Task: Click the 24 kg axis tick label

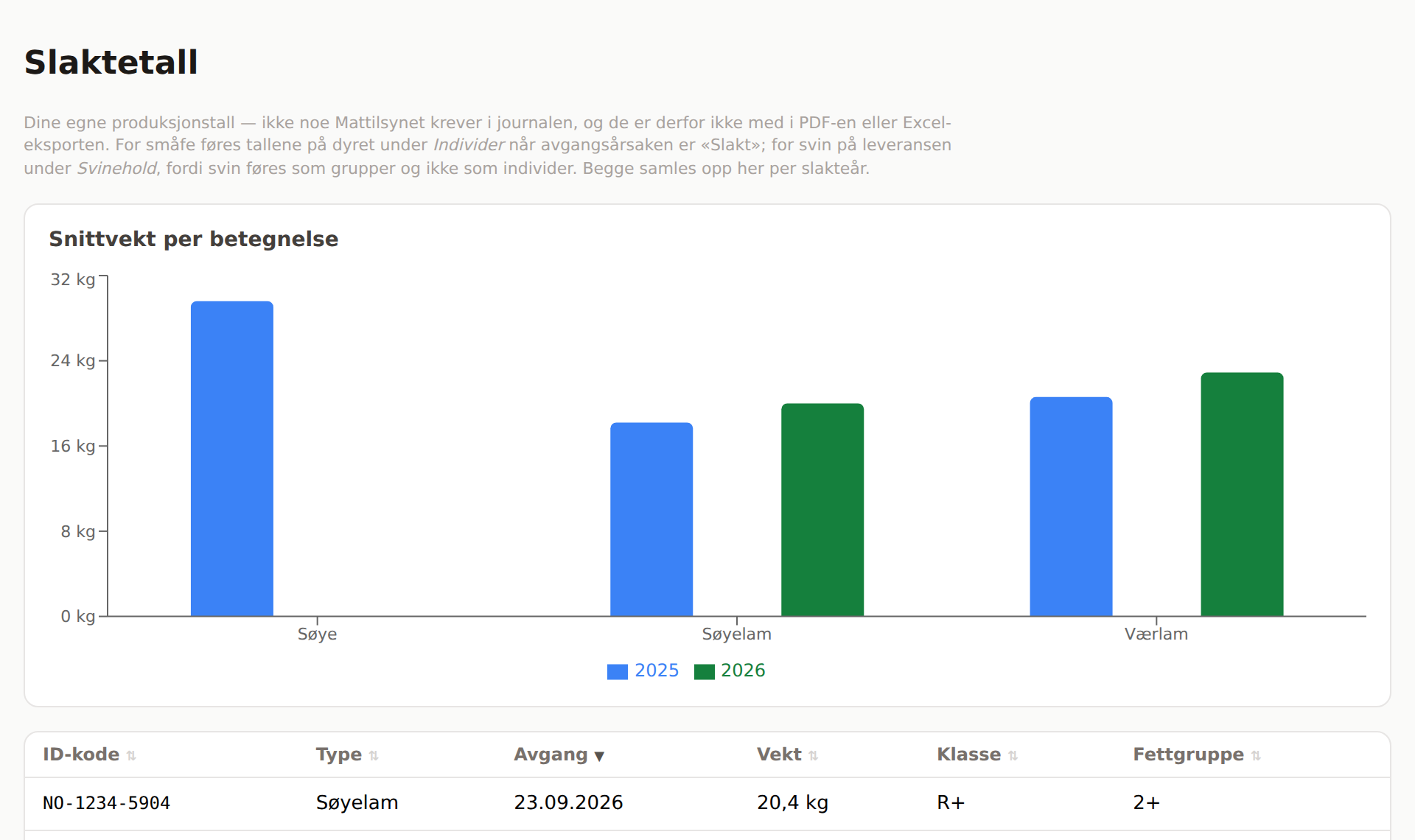Action: tap(72, 361)
